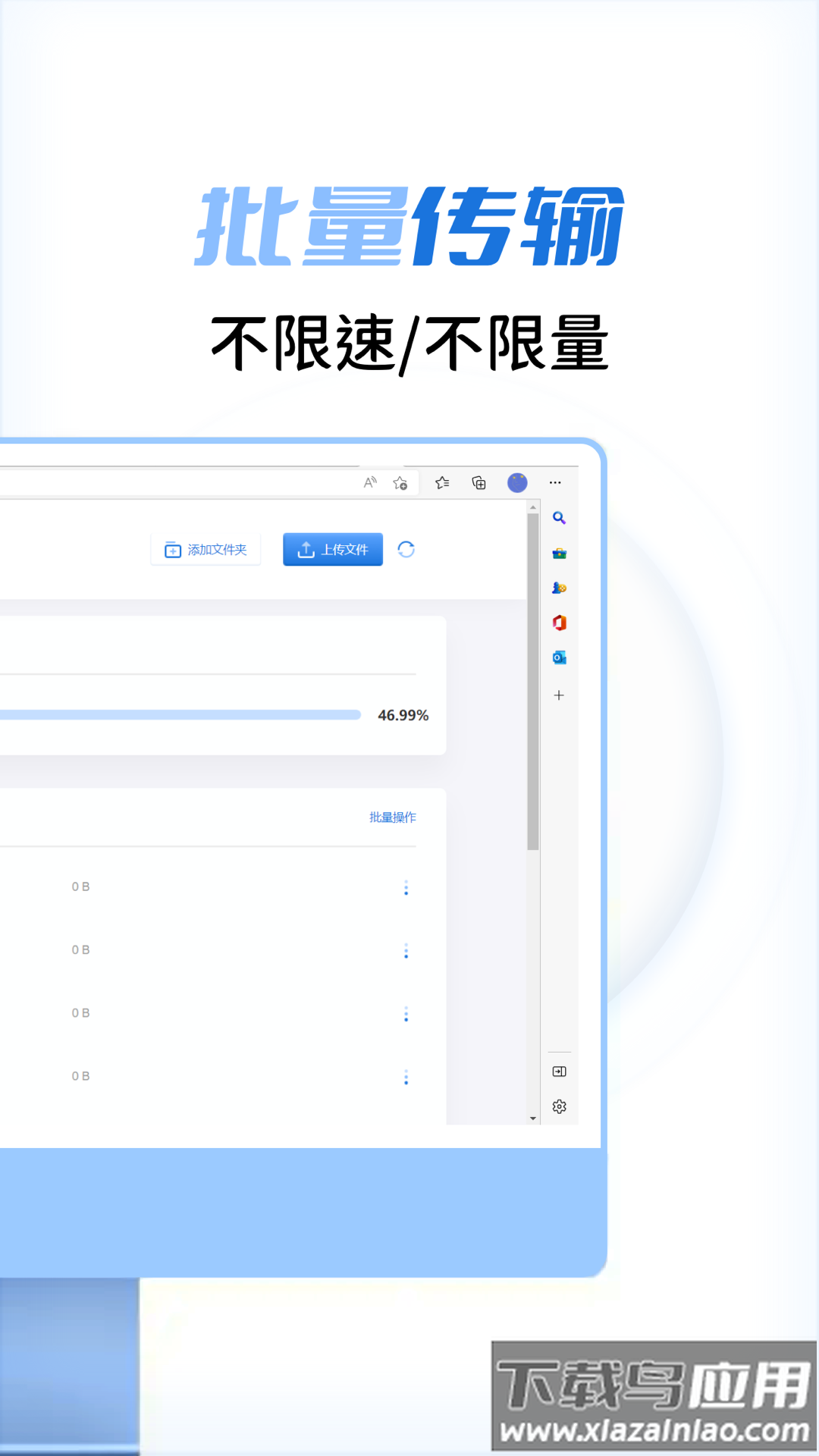
Task: Open the favorites list icon
Action: (x=442, y=482)
